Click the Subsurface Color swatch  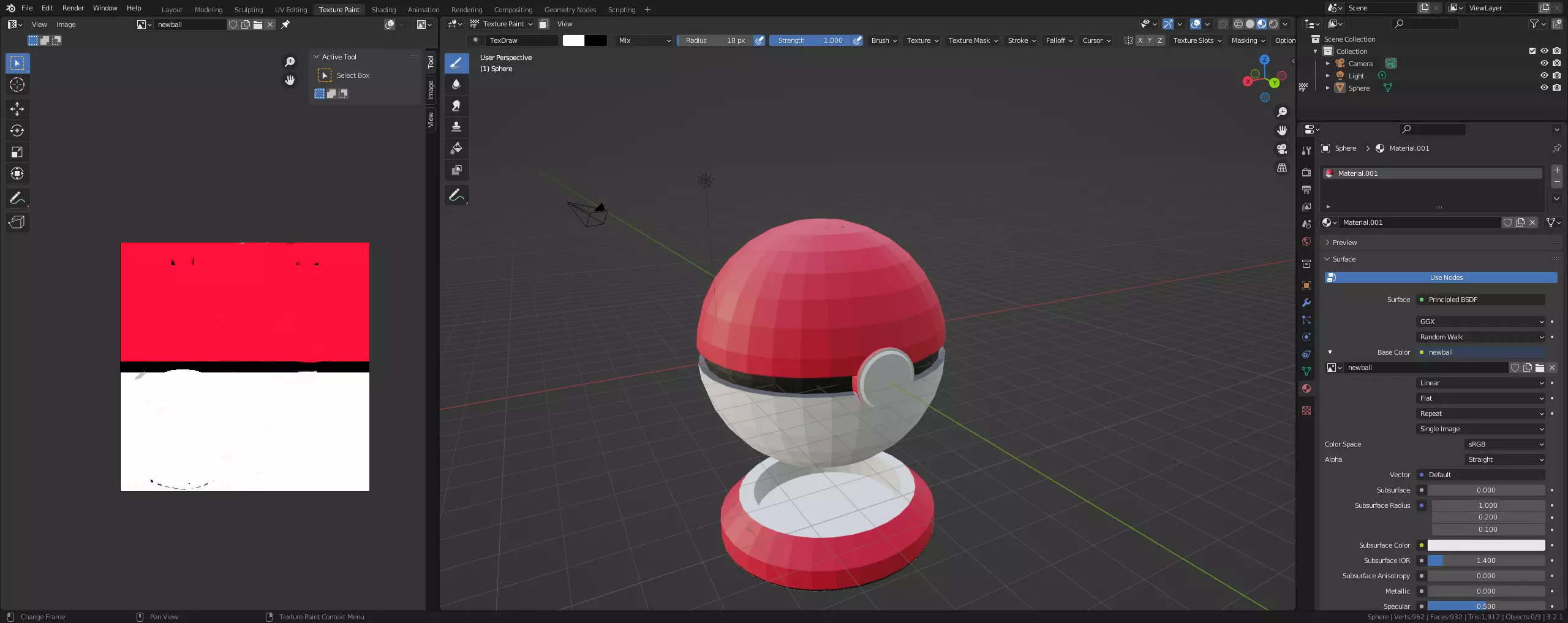(x=1486, y=545)
